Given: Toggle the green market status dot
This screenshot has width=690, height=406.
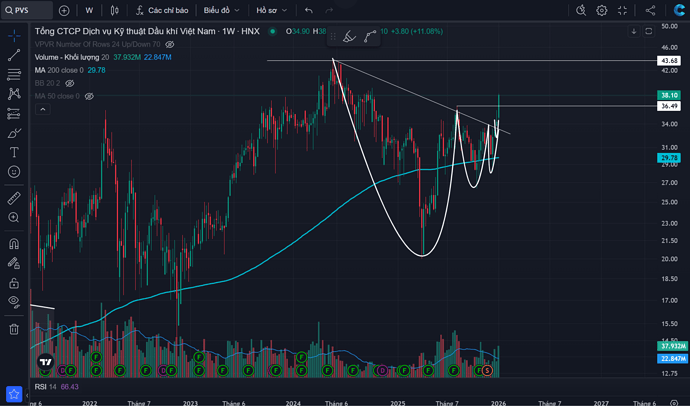Looking at the screenshot, I should coord(272,31).
